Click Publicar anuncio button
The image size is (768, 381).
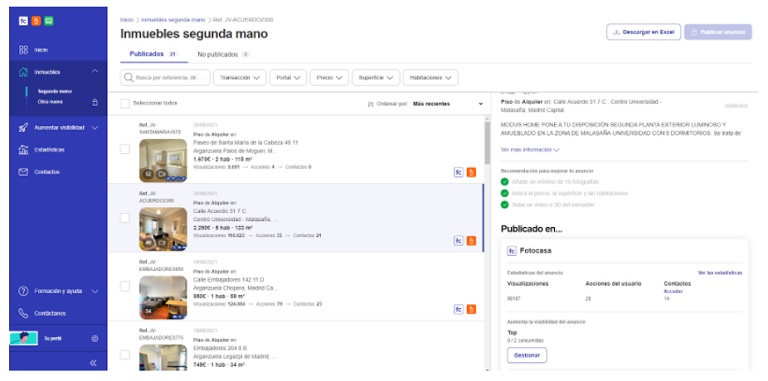click(718, 32)
